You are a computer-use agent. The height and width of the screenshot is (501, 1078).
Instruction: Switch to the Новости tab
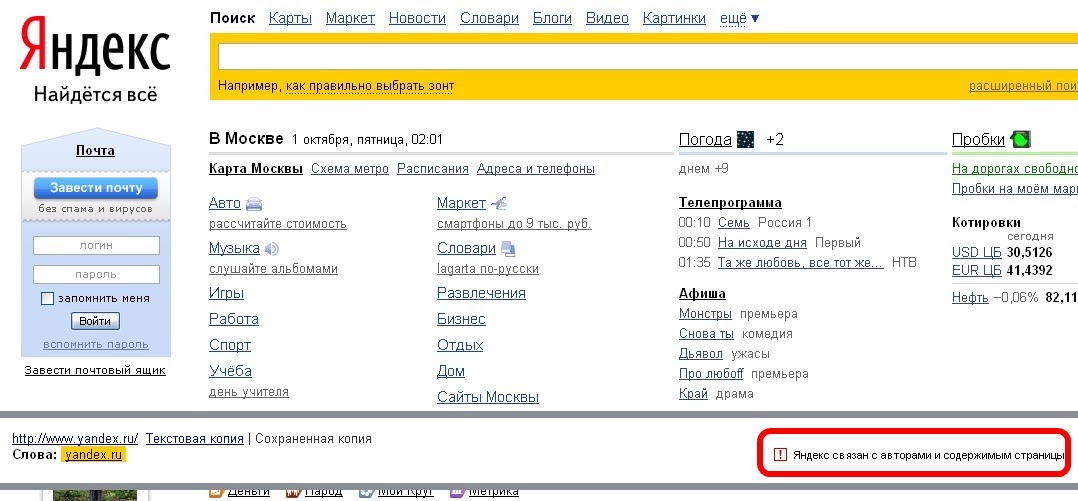pos(417,19)
